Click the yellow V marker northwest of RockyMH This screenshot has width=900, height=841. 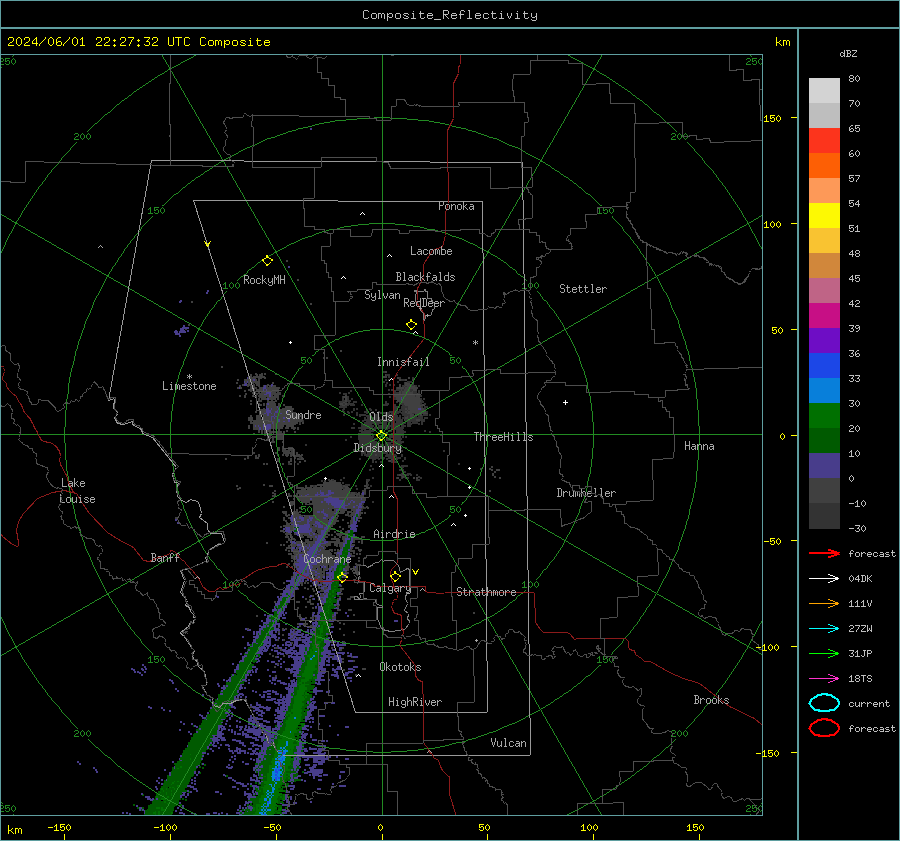tap(207, 245)
